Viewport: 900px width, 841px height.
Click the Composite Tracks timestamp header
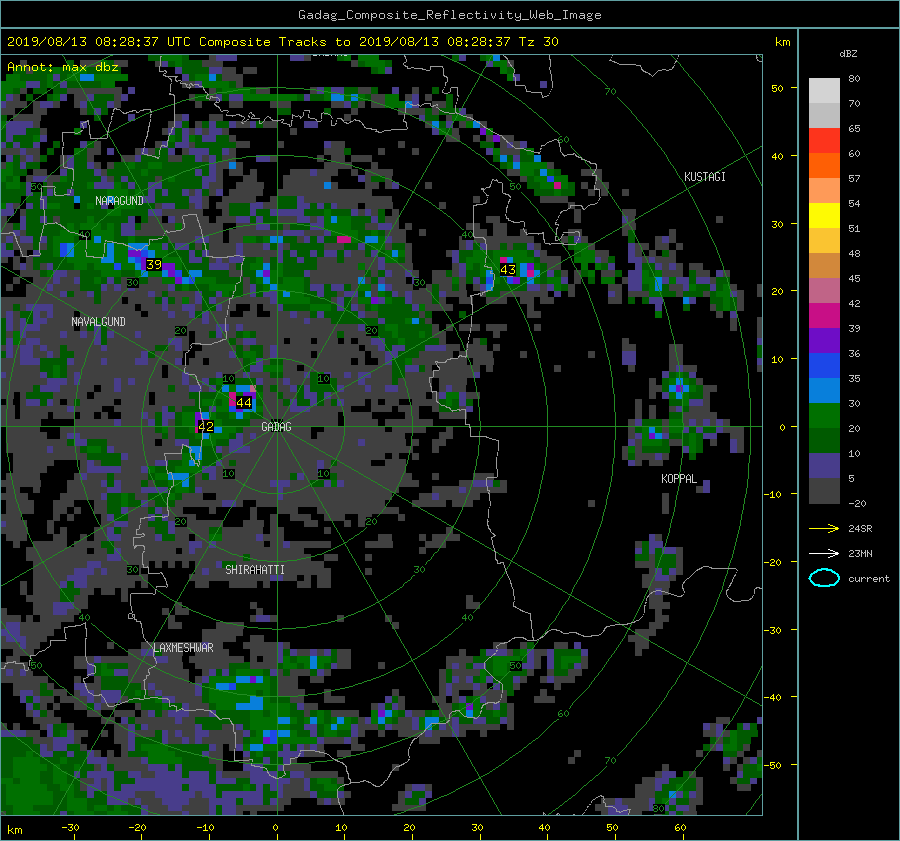pyautogui.click(x=282, y=42)
